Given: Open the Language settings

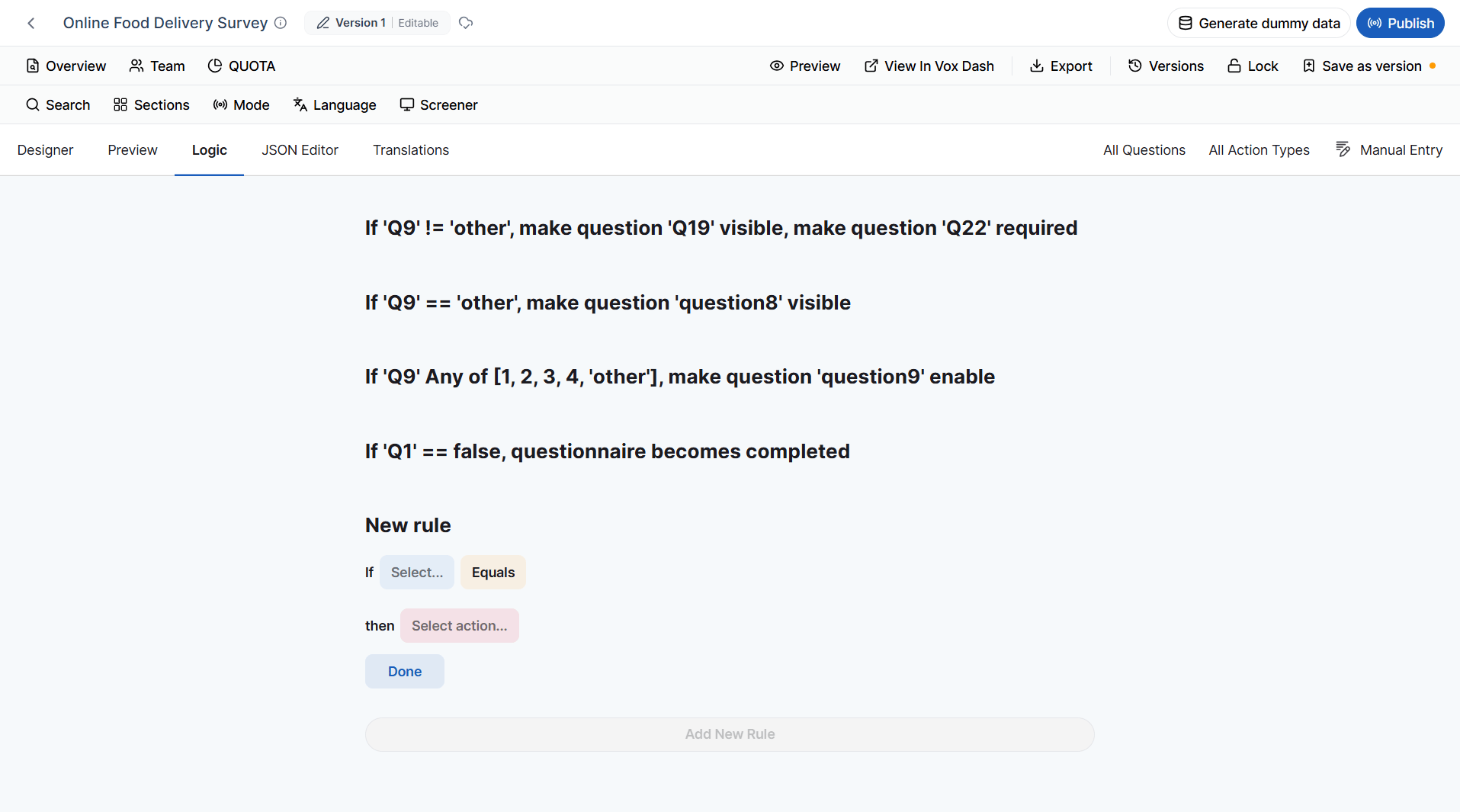Looking at the screenshot, I should tap(335, 104).
